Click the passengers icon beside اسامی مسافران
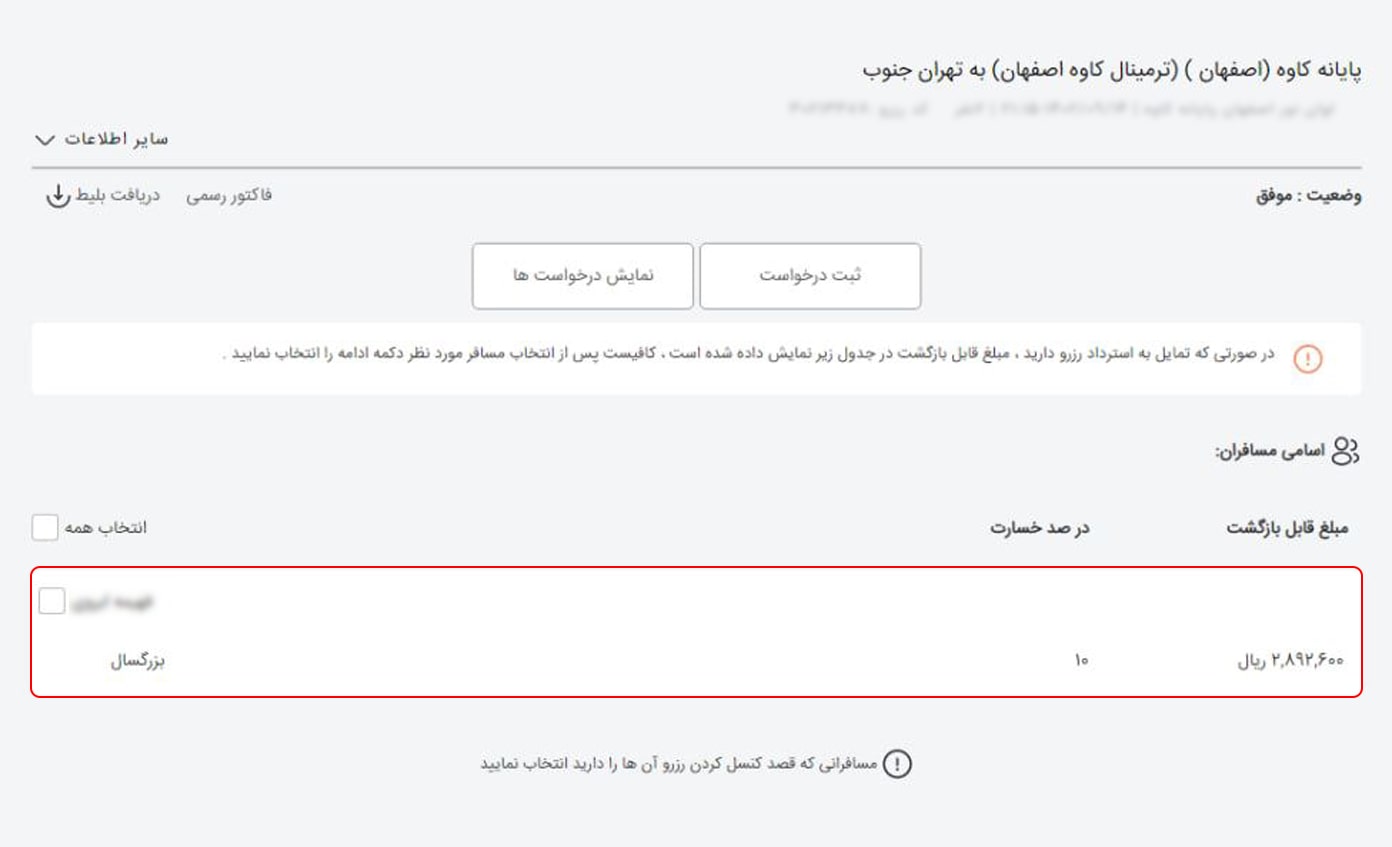The width and height of the screenshot is (1392, 847). [1346, 451]
